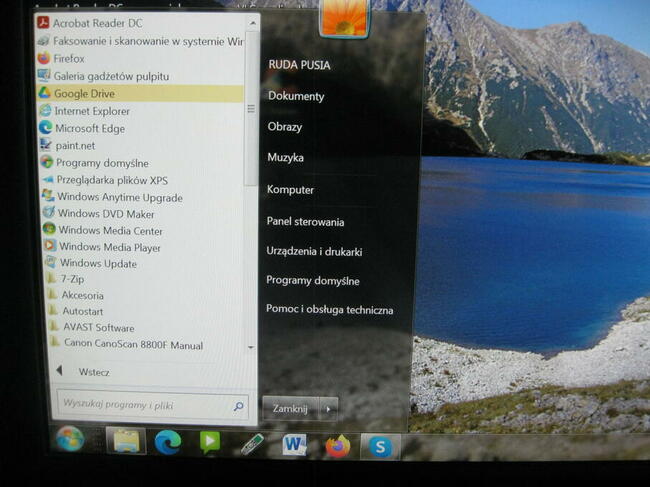Expand the 7-Zip folder
Viewport: 650px width, 487px height.
(66, 279)
